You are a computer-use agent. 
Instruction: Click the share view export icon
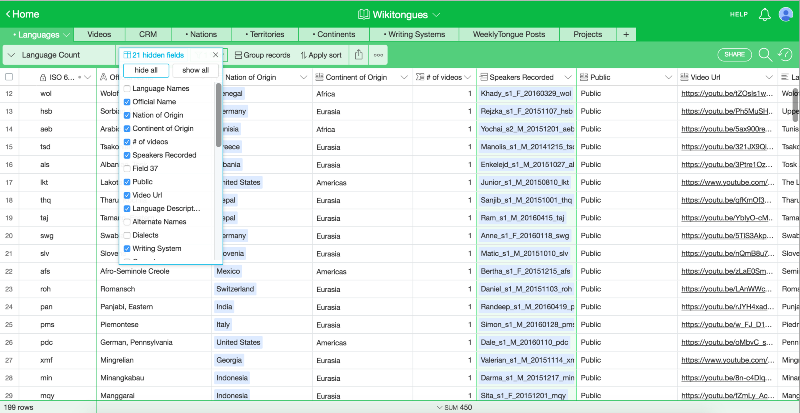359,55
